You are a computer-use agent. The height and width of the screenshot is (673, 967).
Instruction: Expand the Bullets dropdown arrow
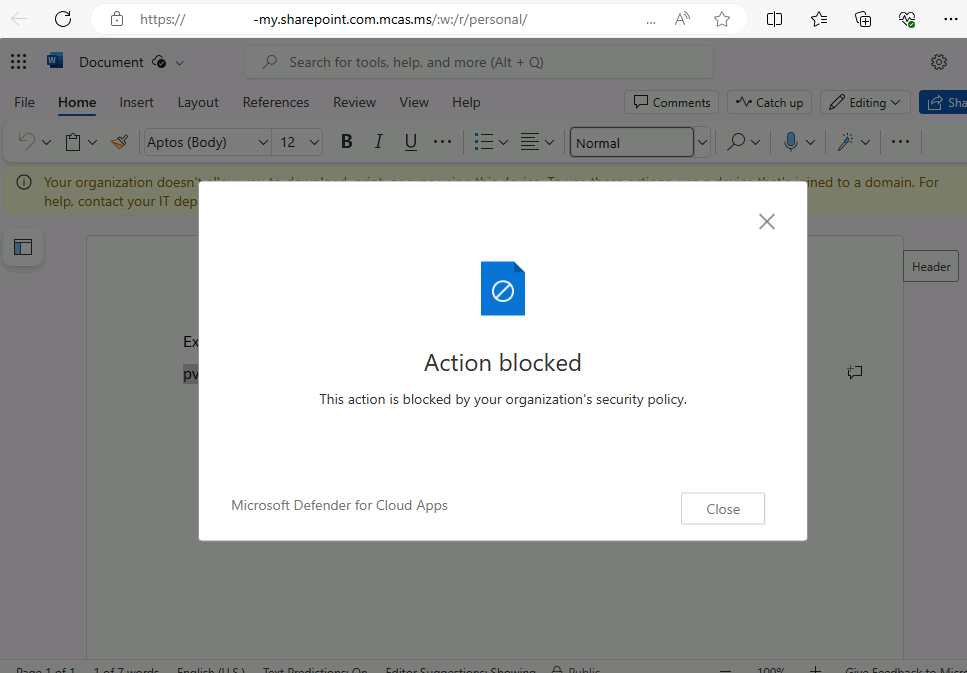click(x=503, y=142)
